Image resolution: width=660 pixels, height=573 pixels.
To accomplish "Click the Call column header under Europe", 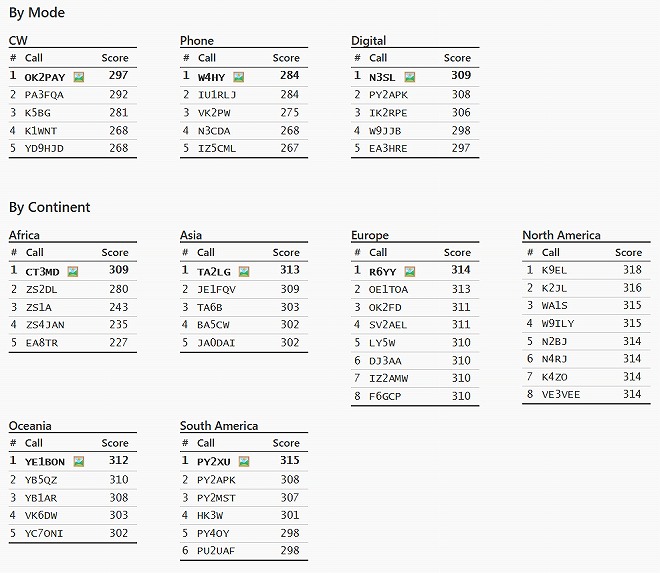I will (x=378, y=253).
